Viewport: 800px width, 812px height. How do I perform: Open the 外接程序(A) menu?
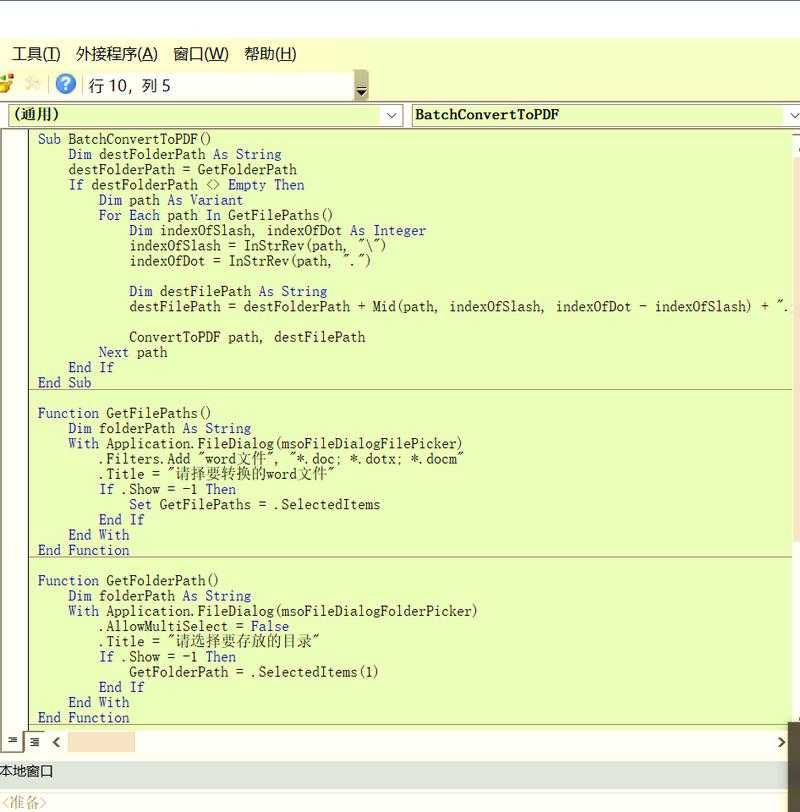click(117, 54)
